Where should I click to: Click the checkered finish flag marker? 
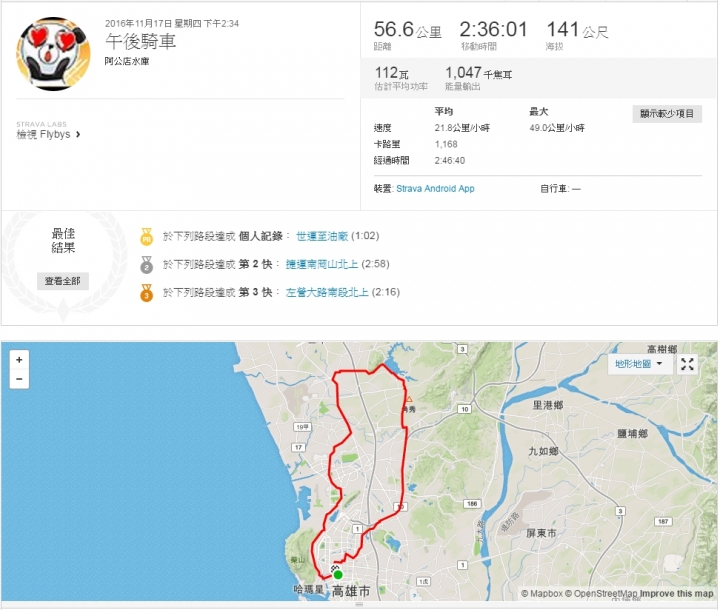pos(334,569)
